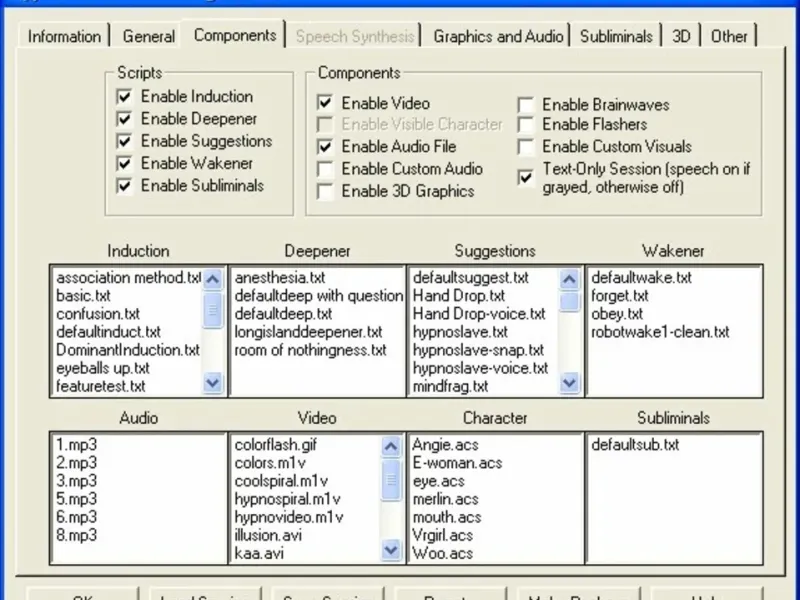Select coolspiral.m1v video
This screenshot has height=600, width=800.
coord(281,481)
